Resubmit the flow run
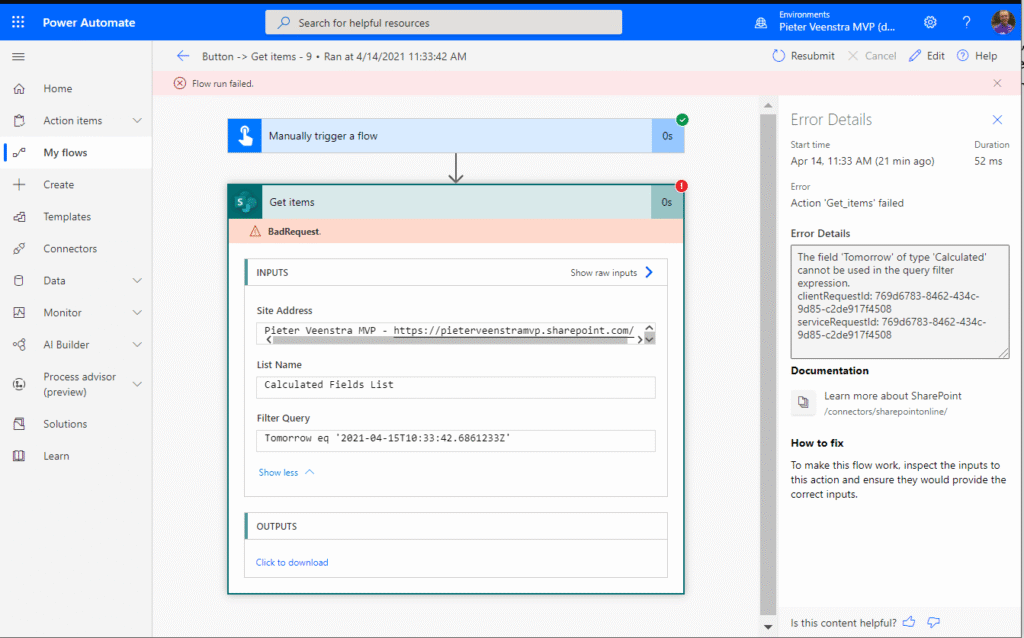 click(803, 56)
